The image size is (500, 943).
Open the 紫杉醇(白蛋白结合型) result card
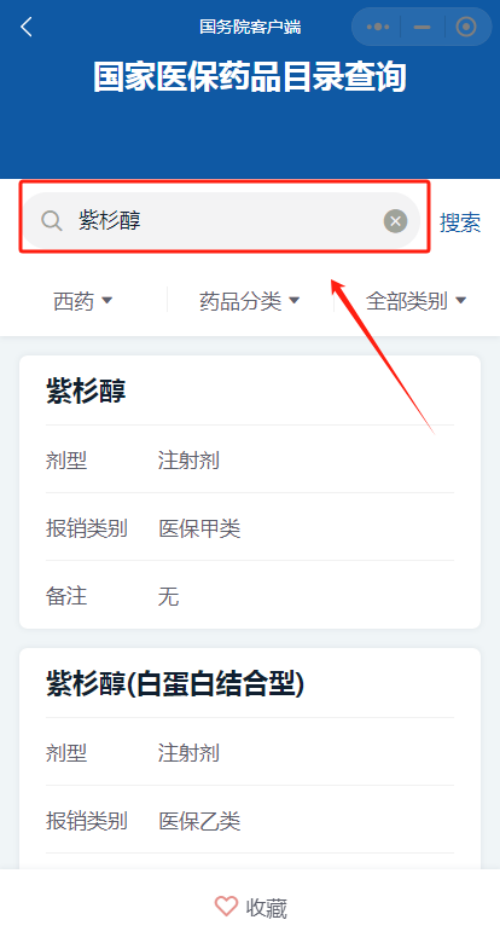(250, 759)
